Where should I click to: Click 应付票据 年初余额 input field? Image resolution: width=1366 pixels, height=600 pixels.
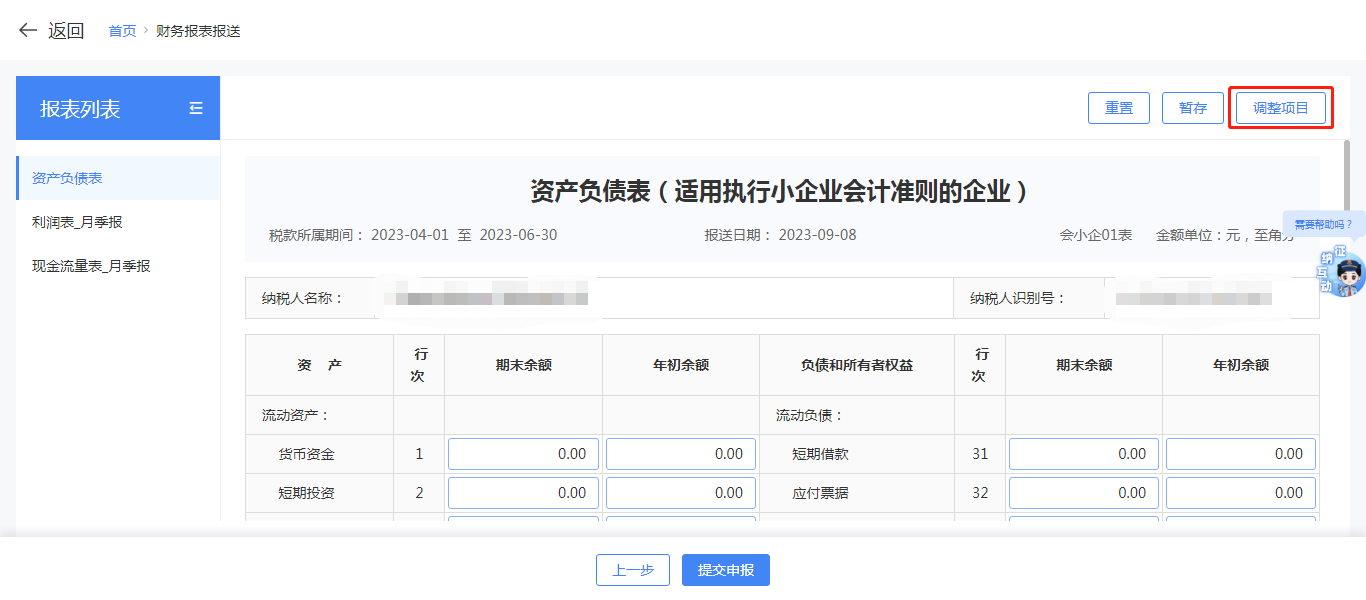coord(1240,493)
